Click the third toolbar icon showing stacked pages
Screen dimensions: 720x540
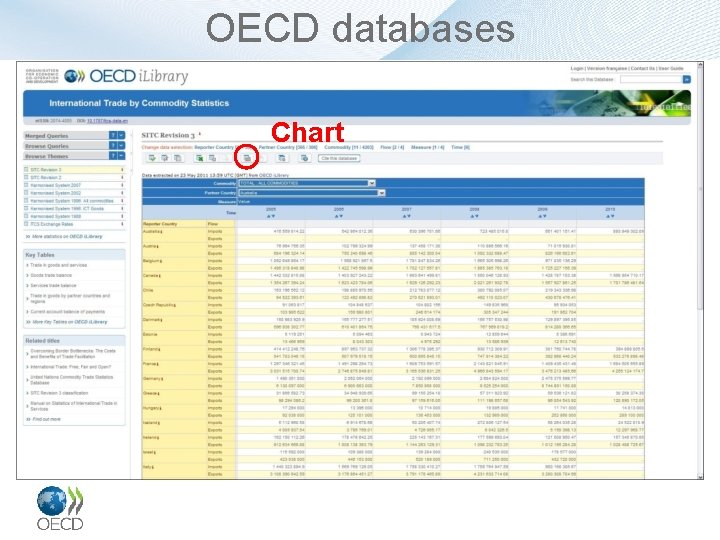[x=177, y=158]
